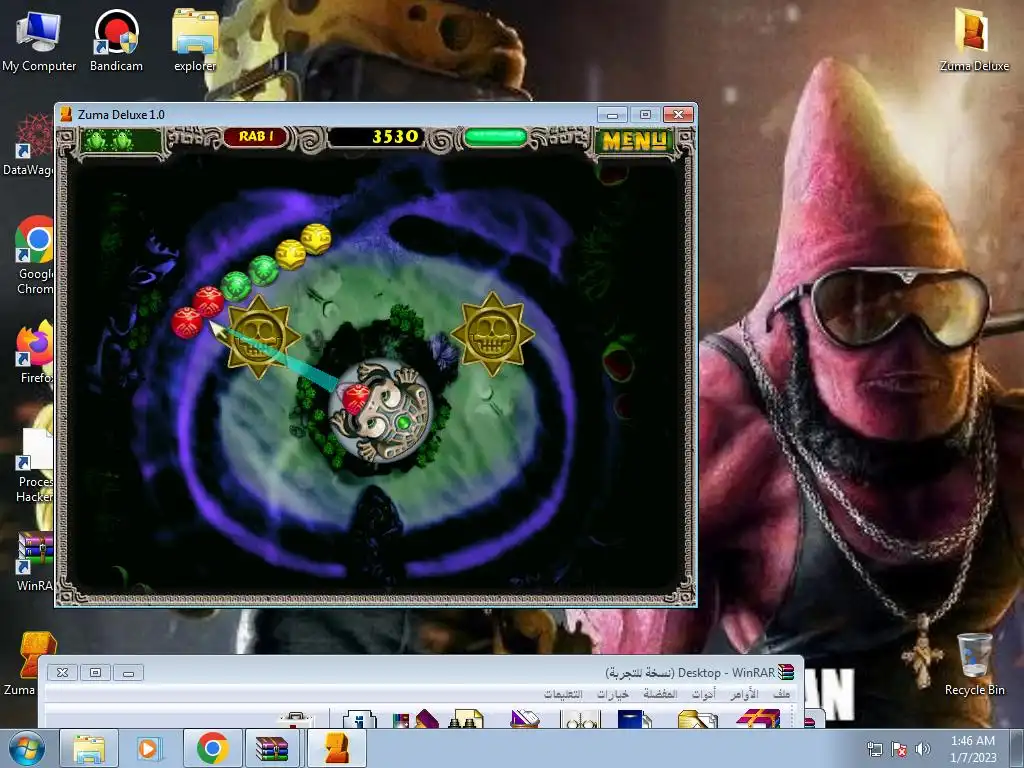Click the Zuma Deluxe title bar icon

pos(66,114)
